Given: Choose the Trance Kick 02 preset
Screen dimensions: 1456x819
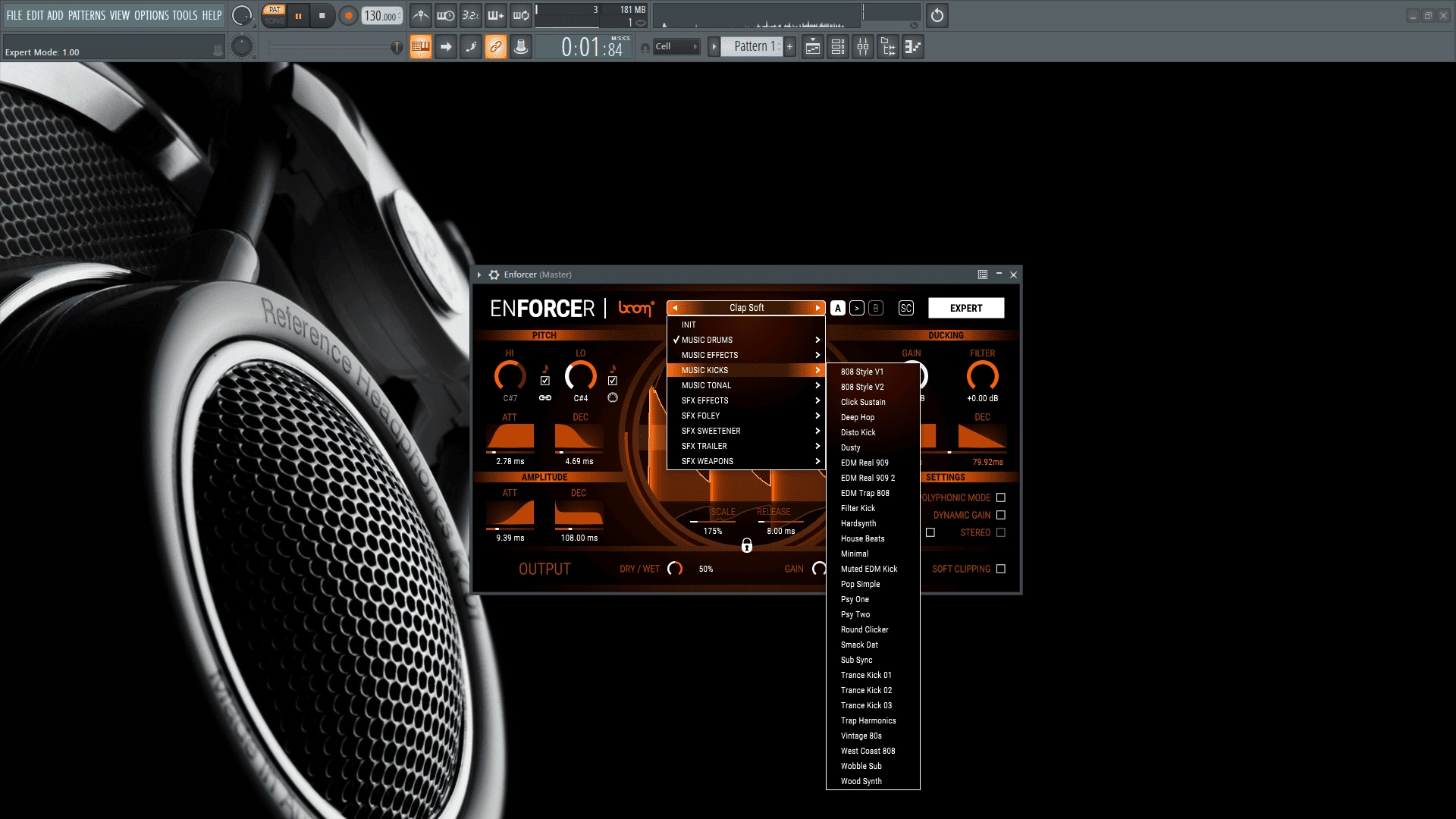Looking at the screenshot, I should pyautogui.click(x=873, y=690).
